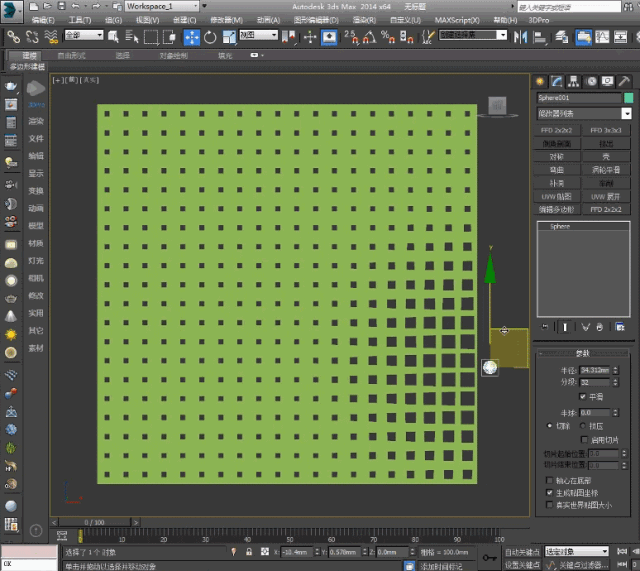The height and width of the screenshot is (571, 640).
Task: Click the Bind to Space Warp icon
Action: point(51,37)
